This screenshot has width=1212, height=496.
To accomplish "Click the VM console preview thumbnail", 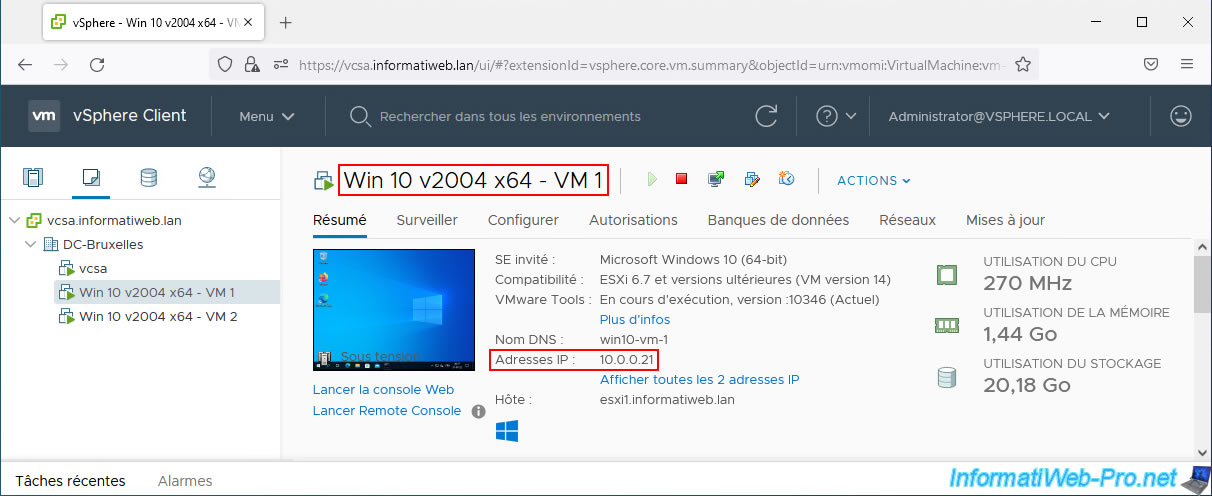I will [x=394, y=309].
